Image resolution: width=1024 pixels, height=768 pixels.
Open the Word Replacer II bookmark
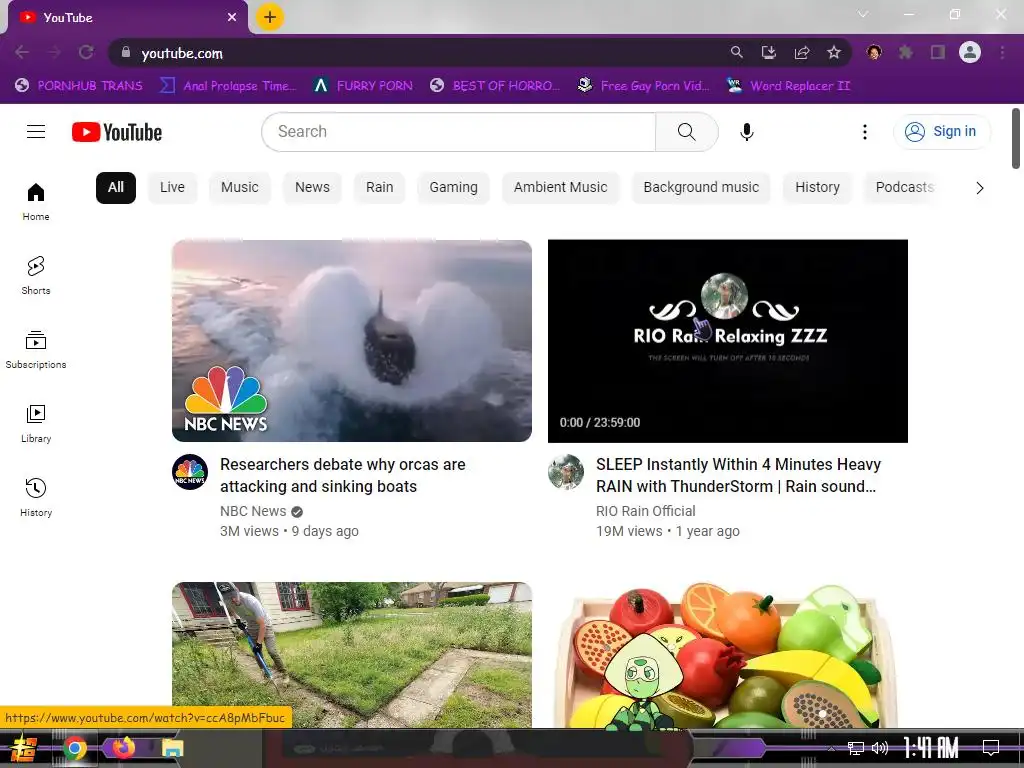[788, 86]
